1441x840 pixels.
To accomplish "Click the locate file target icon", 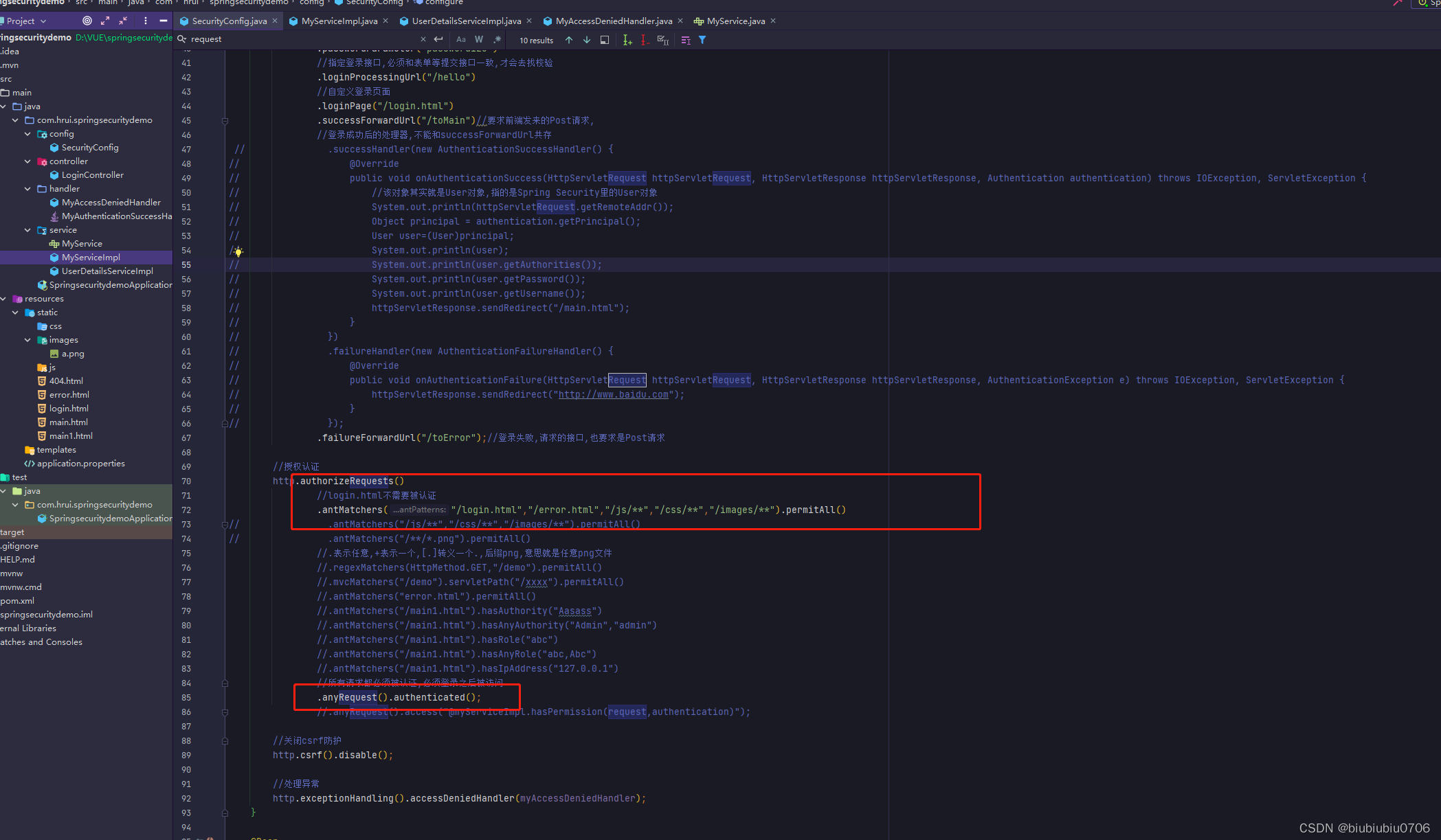I will pos(87,21).
